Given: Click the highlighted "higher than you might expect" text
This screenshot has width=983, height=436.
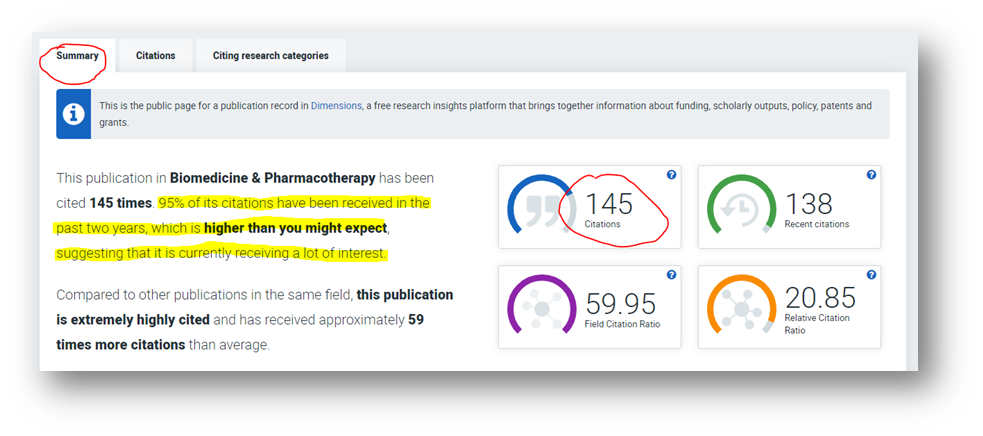Looking at the screenshot, I should coord(295,228).
